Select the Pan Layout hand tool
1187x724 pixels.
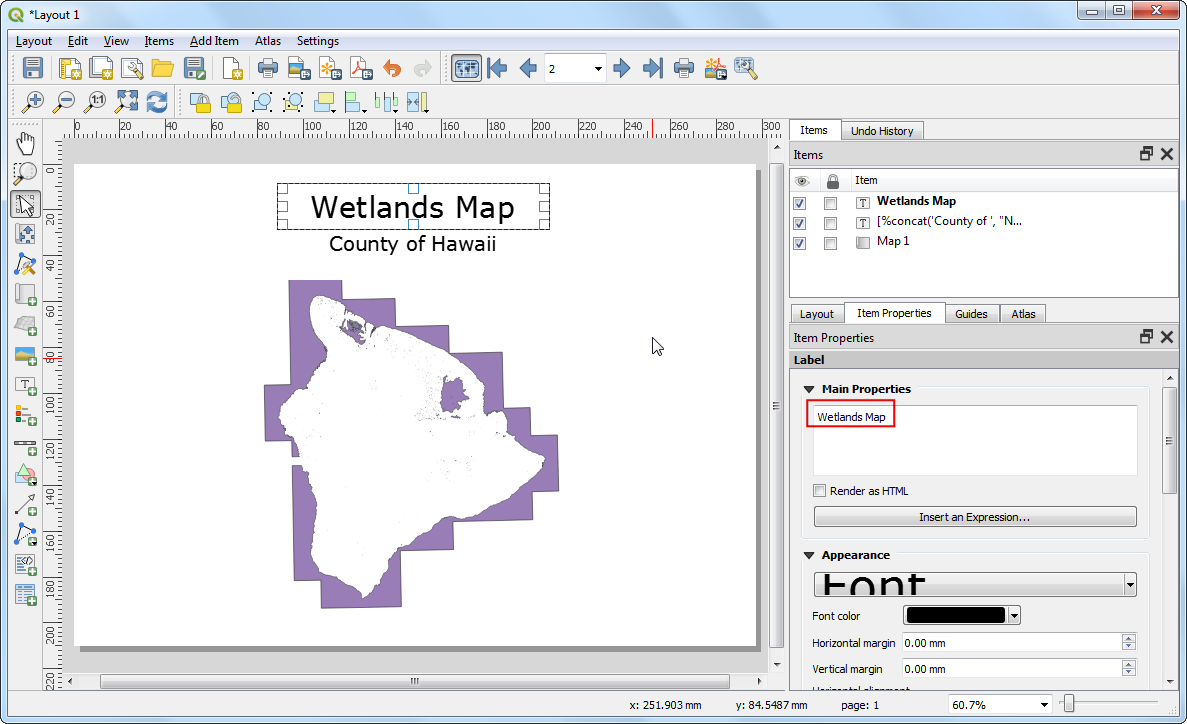(26, 143)
